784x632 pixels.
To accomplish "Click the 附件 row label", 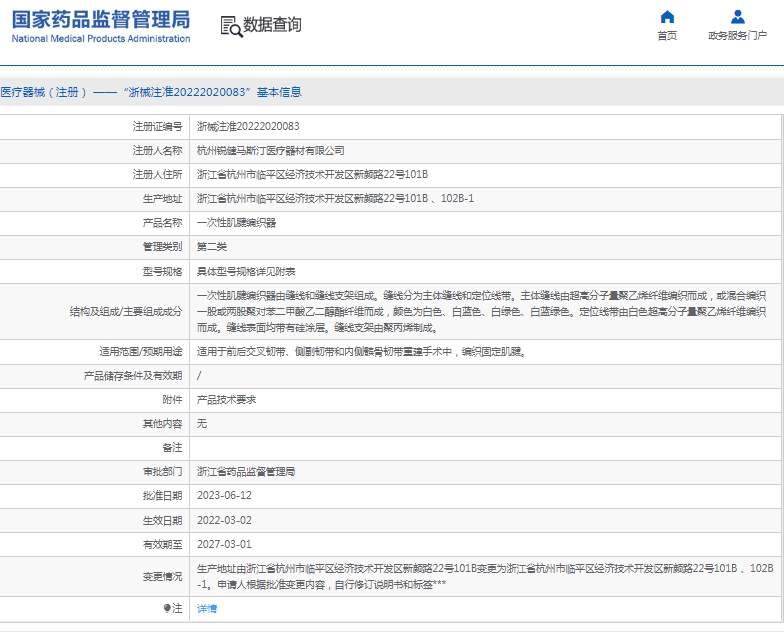I will (x=172, y=400).
